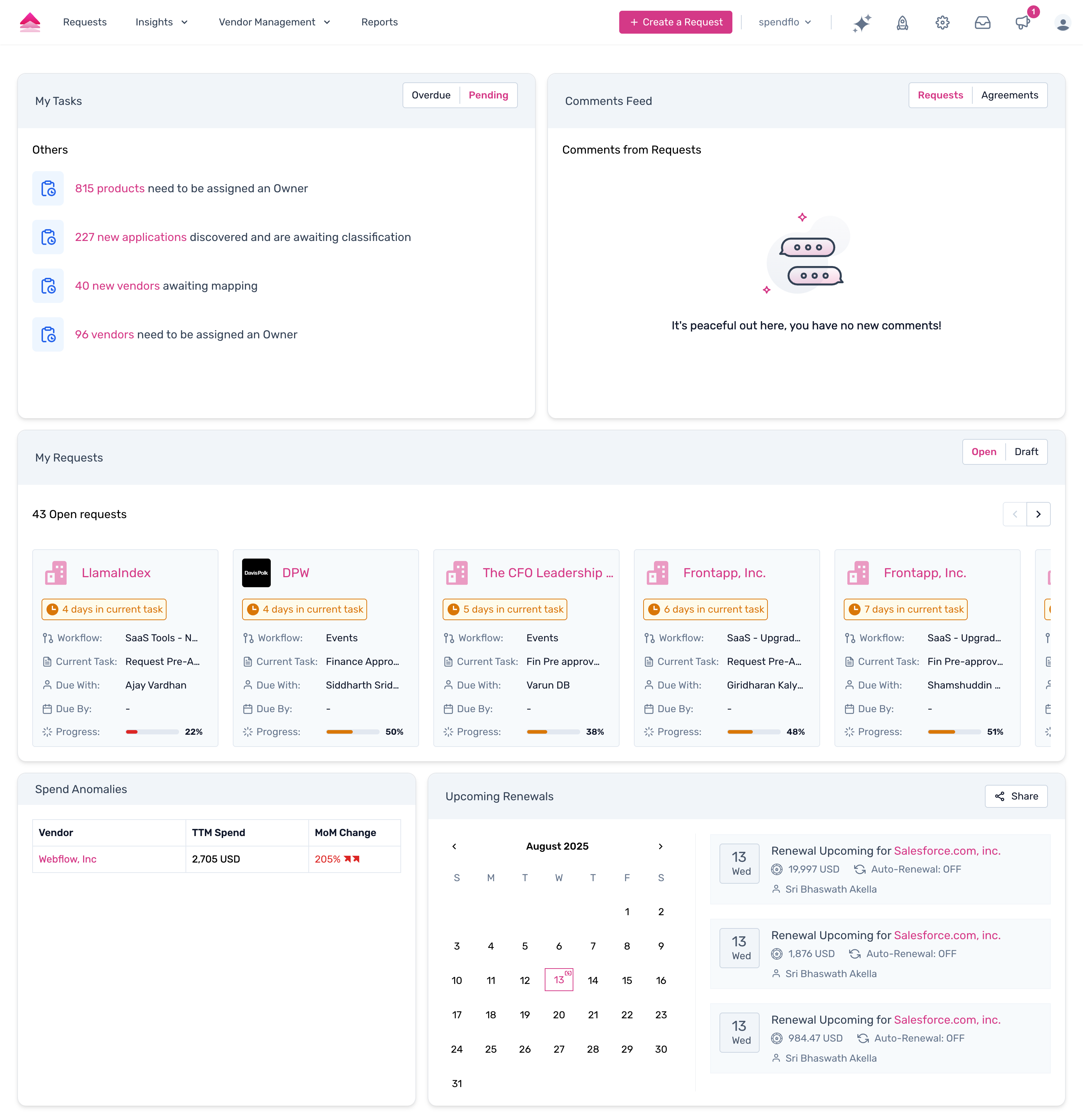Click the MoM change up arrows for Webflow

(352, 859)
